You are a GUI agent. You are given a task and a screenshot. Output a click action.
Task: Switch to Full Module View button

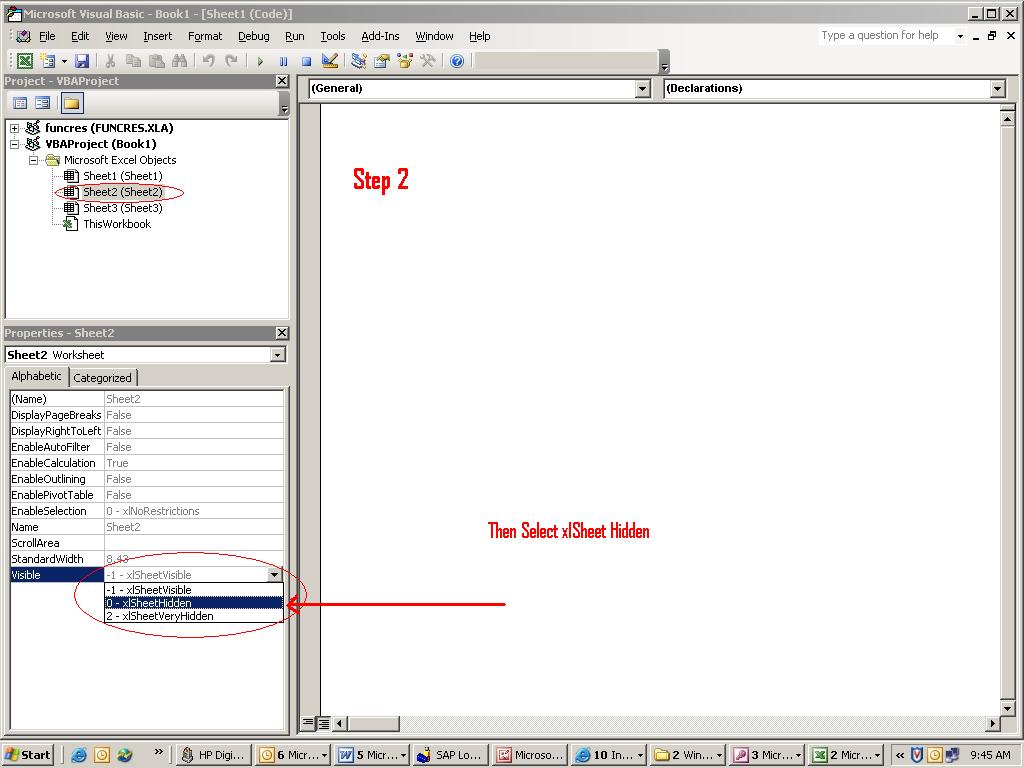click(323, 723)
